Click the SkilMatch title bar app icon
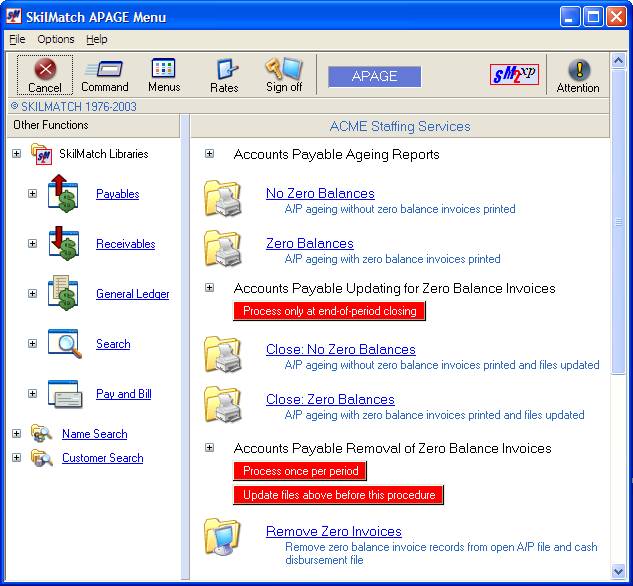 tap(14, 16)
